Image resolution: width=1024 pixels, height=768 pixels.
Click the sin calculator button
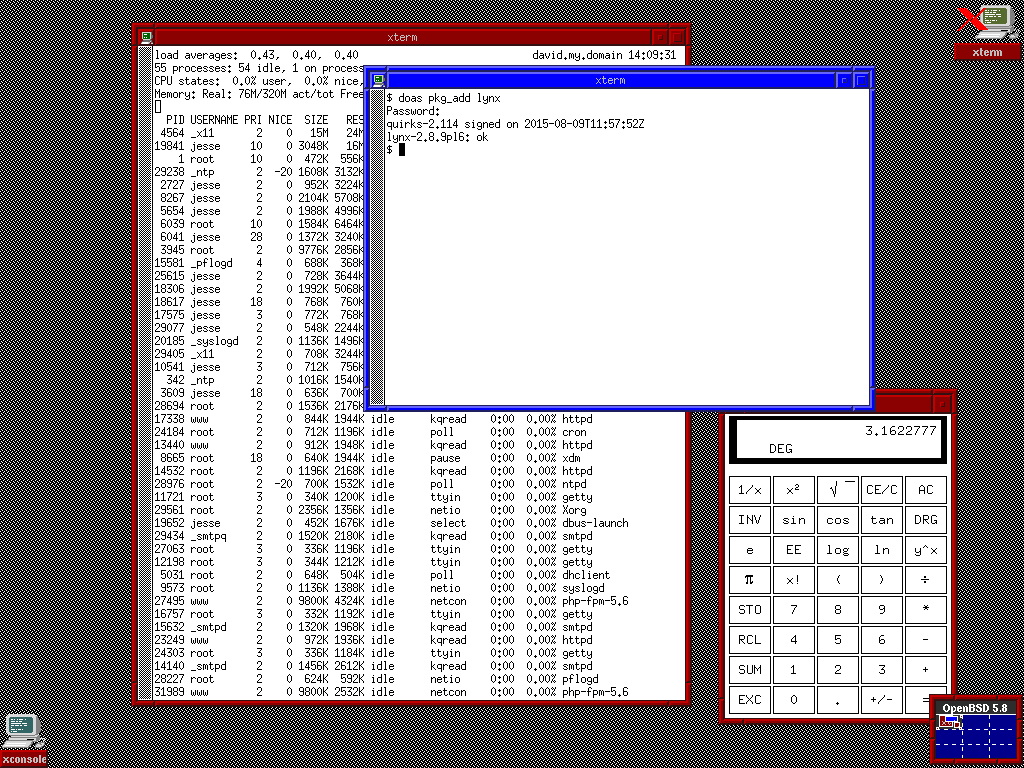tap(793, 520)
